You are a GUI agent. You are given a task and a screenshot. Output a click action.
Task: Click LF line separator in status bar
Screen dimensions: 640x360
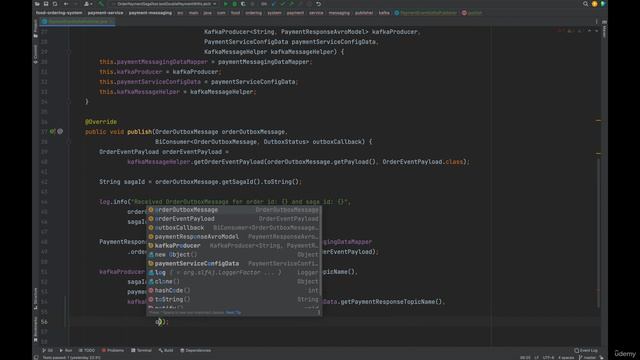click(536, 358)
